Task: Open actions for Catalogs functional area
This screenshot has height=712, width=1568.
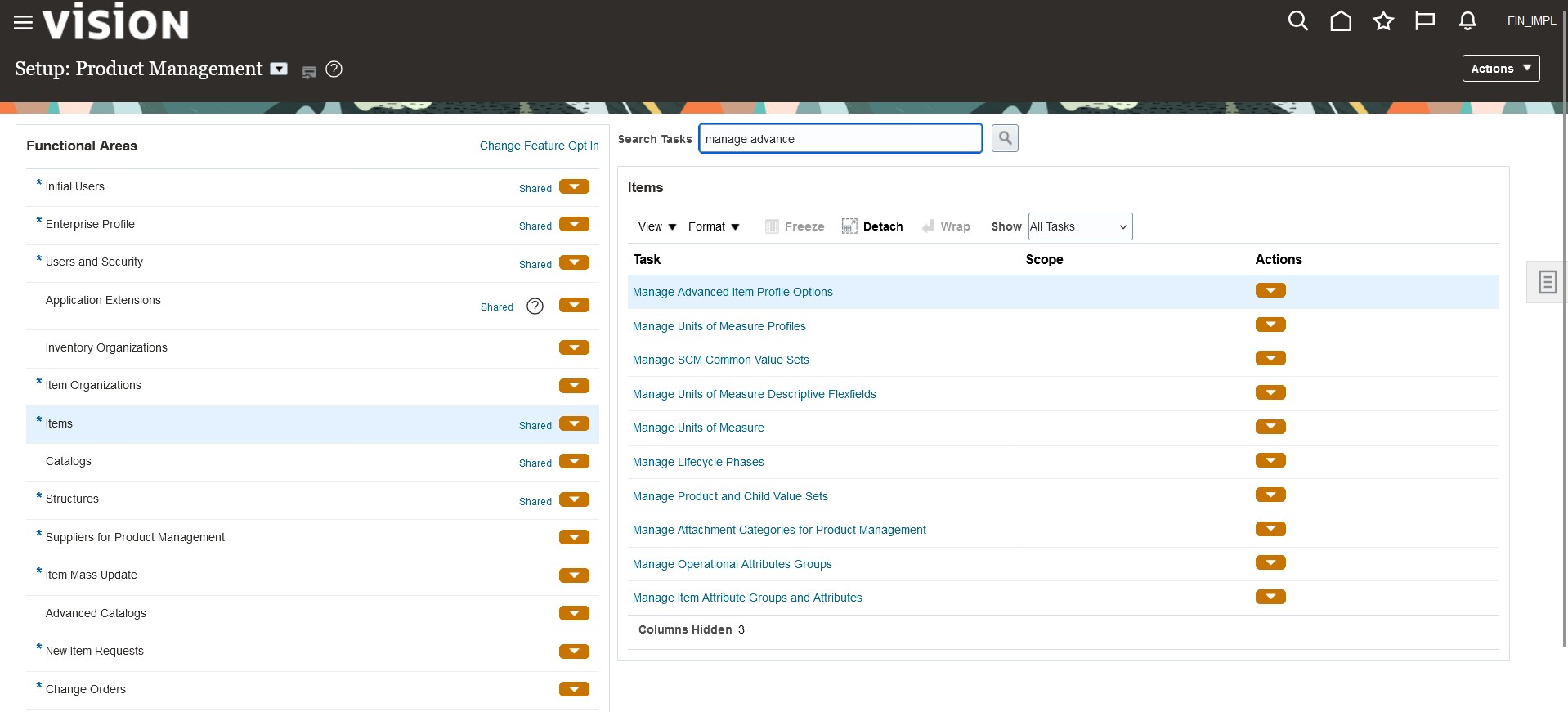Action: 574,461
